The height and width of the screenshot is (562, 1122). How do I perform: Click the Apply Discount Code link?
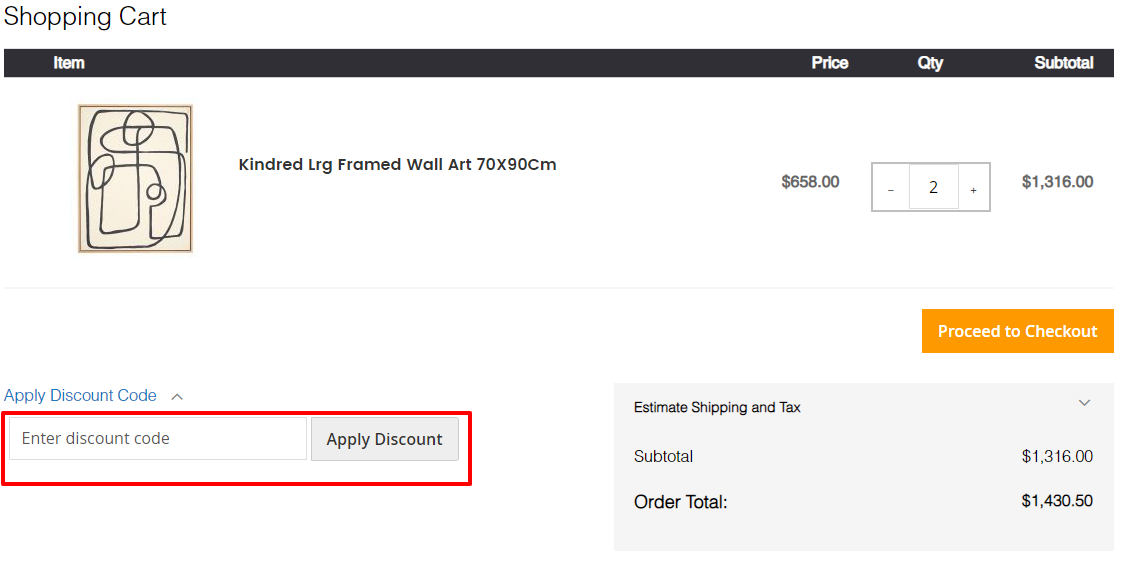80,395
